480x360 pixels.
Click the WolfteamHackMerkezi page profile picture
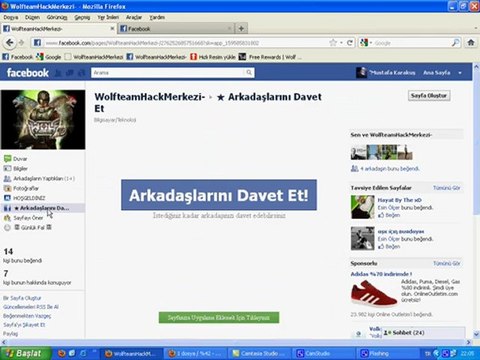[43, 119]
